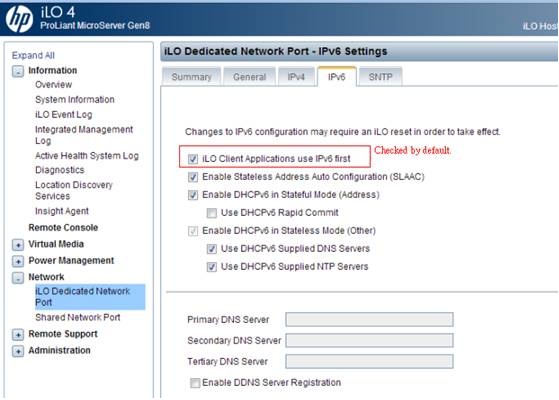Image resolution: width=559 pixels, height=400 pixels.
Task: Uncheck Use DHCPv6 Supplied NTP Servers
Action: [212, 267]
